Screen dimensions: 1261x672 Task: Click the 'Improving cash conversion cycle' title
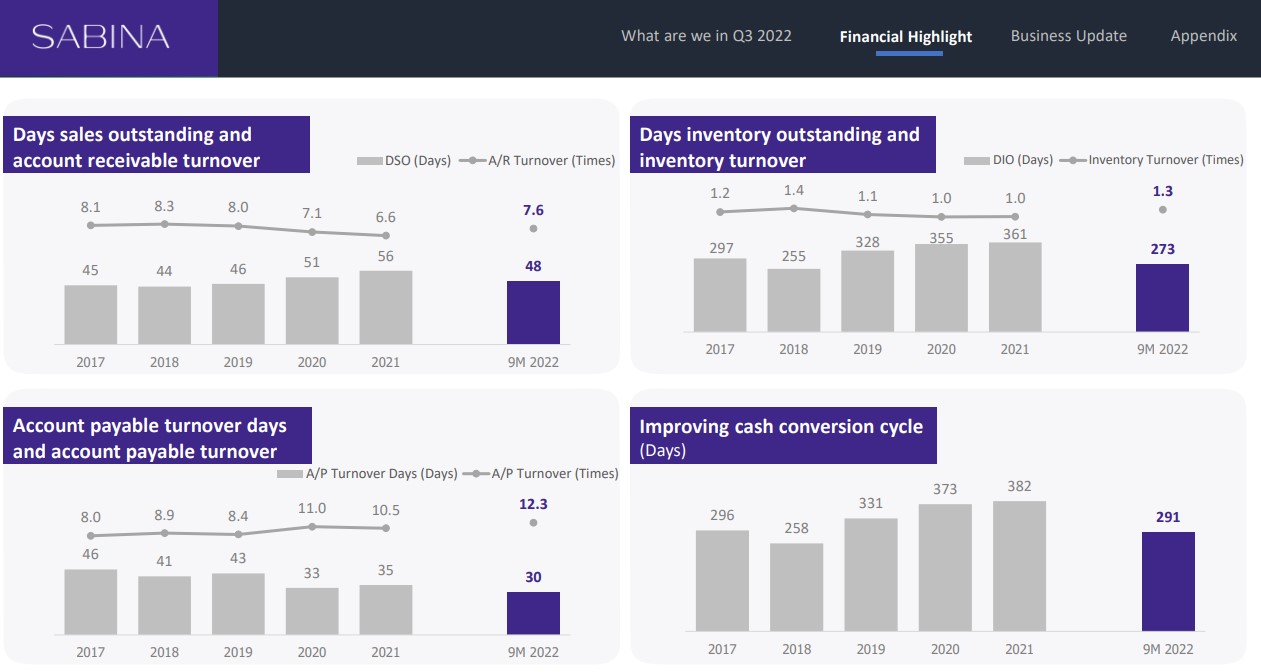pyautogui.click(x=781, y=427)
